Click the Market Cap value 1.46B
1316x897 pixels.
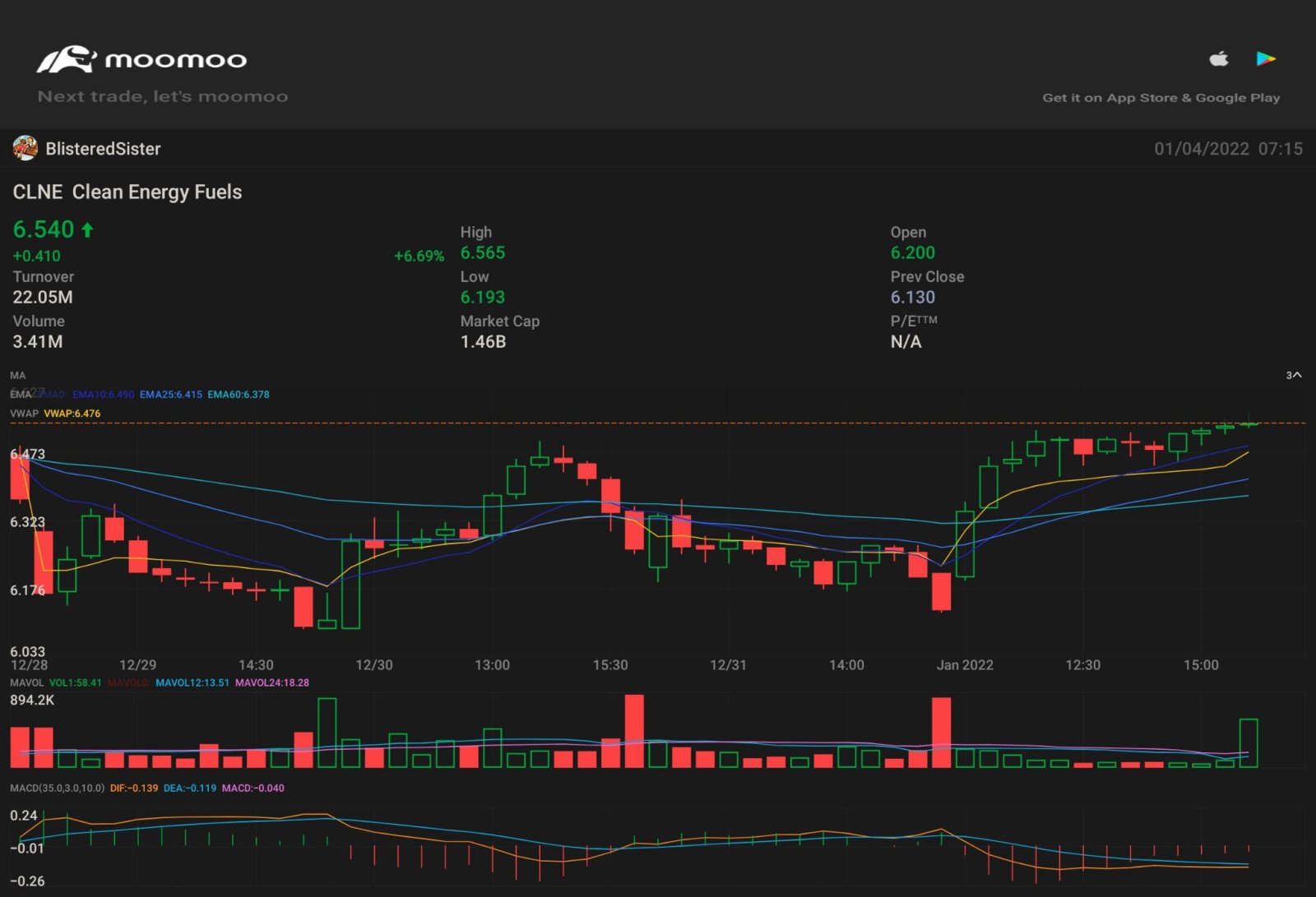483,341
